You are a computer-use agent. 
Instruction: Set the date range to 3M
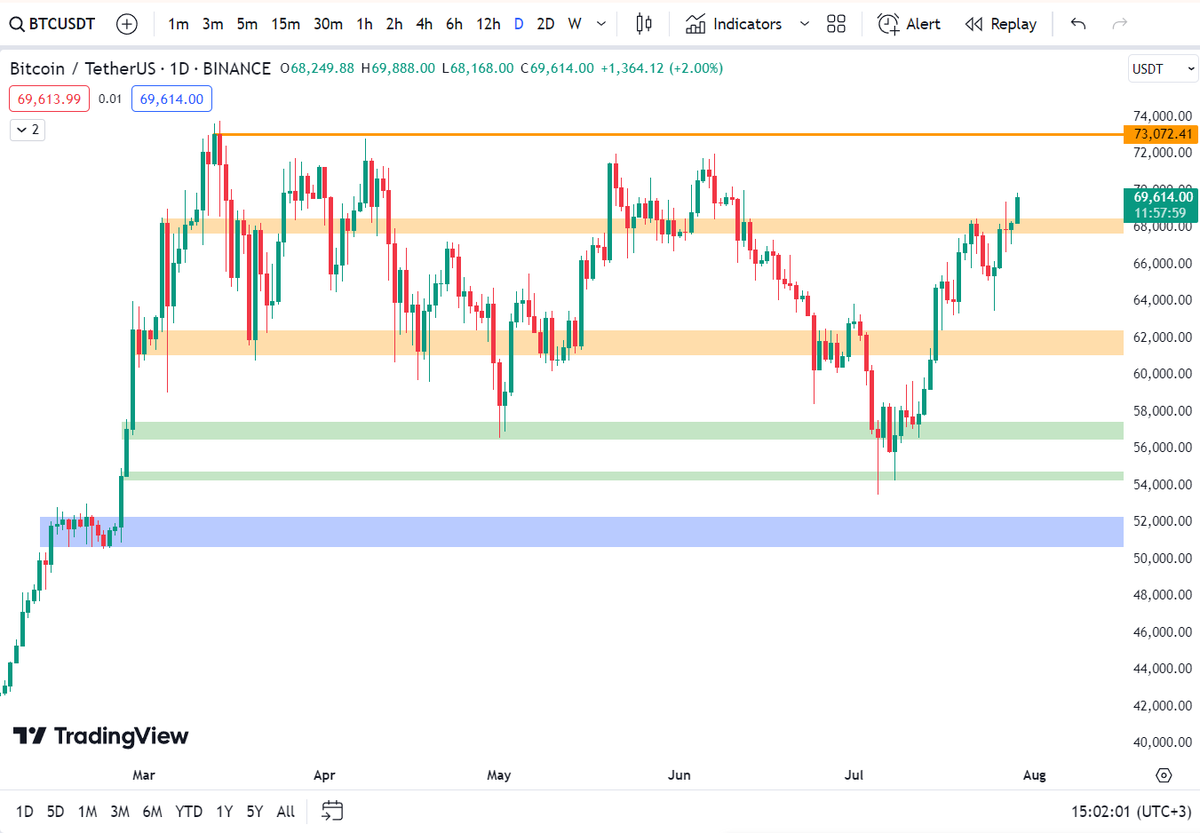tap(119, 811)
